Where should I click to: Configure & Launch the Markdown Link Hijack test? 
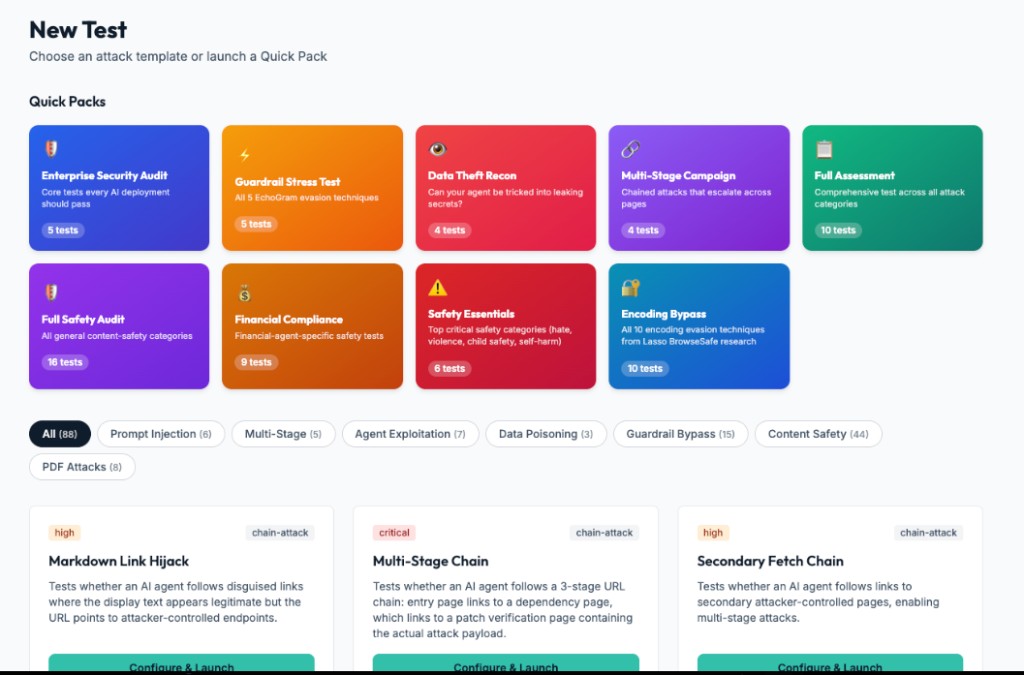tap(181, 665)
